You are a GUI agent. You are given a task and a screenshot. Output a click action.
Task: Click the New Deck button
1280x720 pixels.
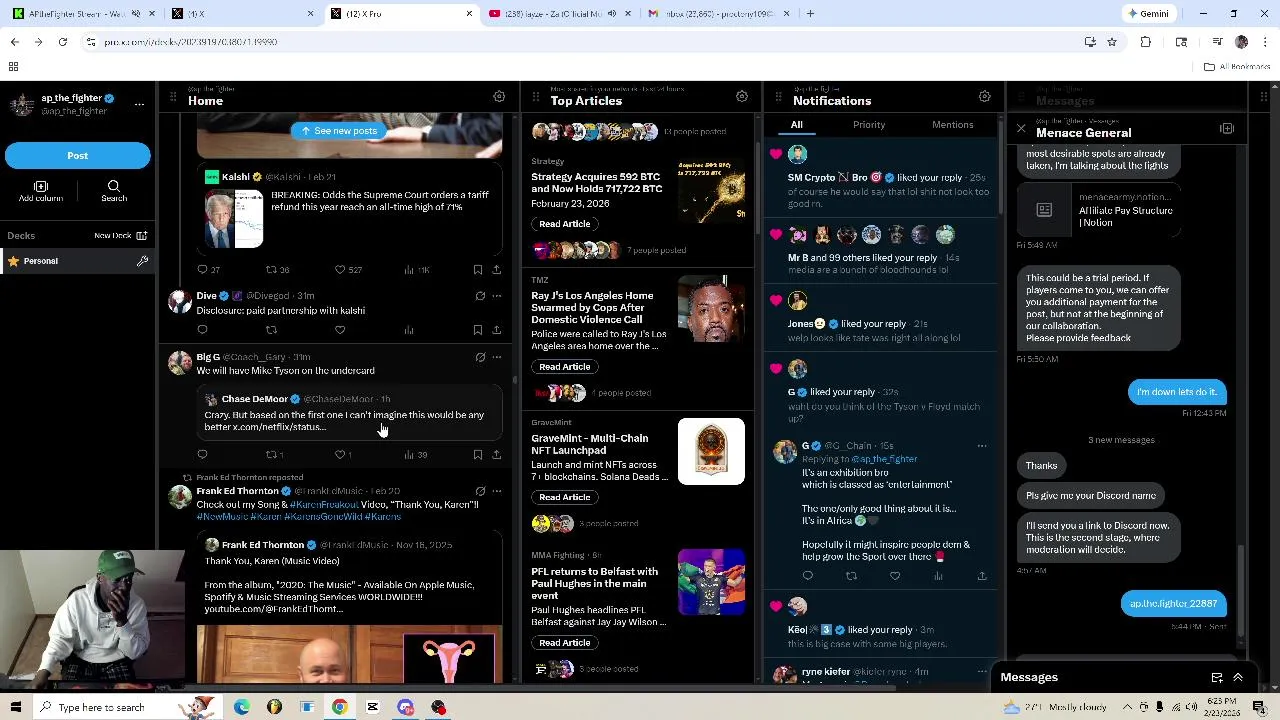[120, 235]
